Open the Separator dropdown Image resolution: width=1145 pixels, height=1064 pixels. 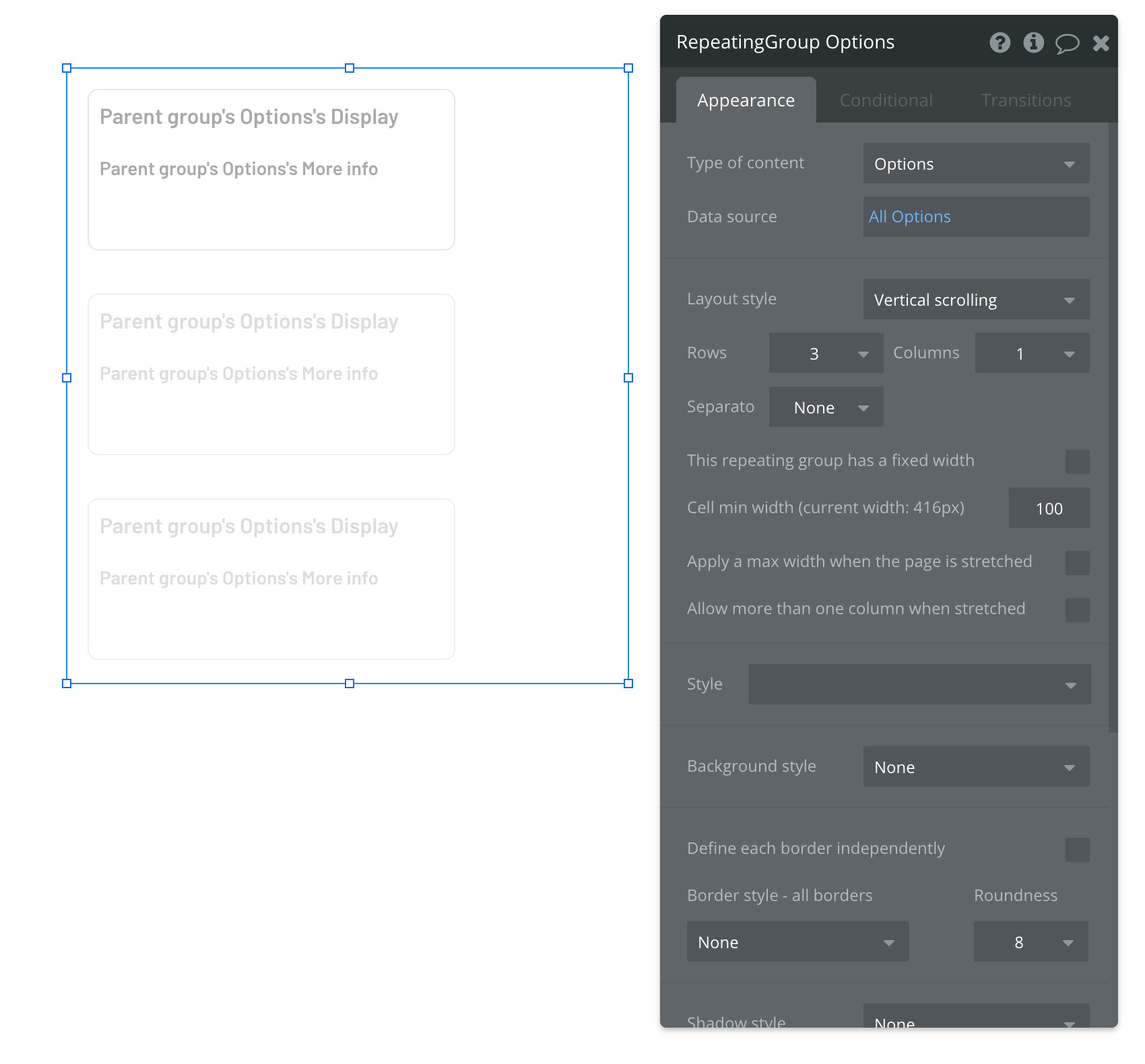point(826,407)
